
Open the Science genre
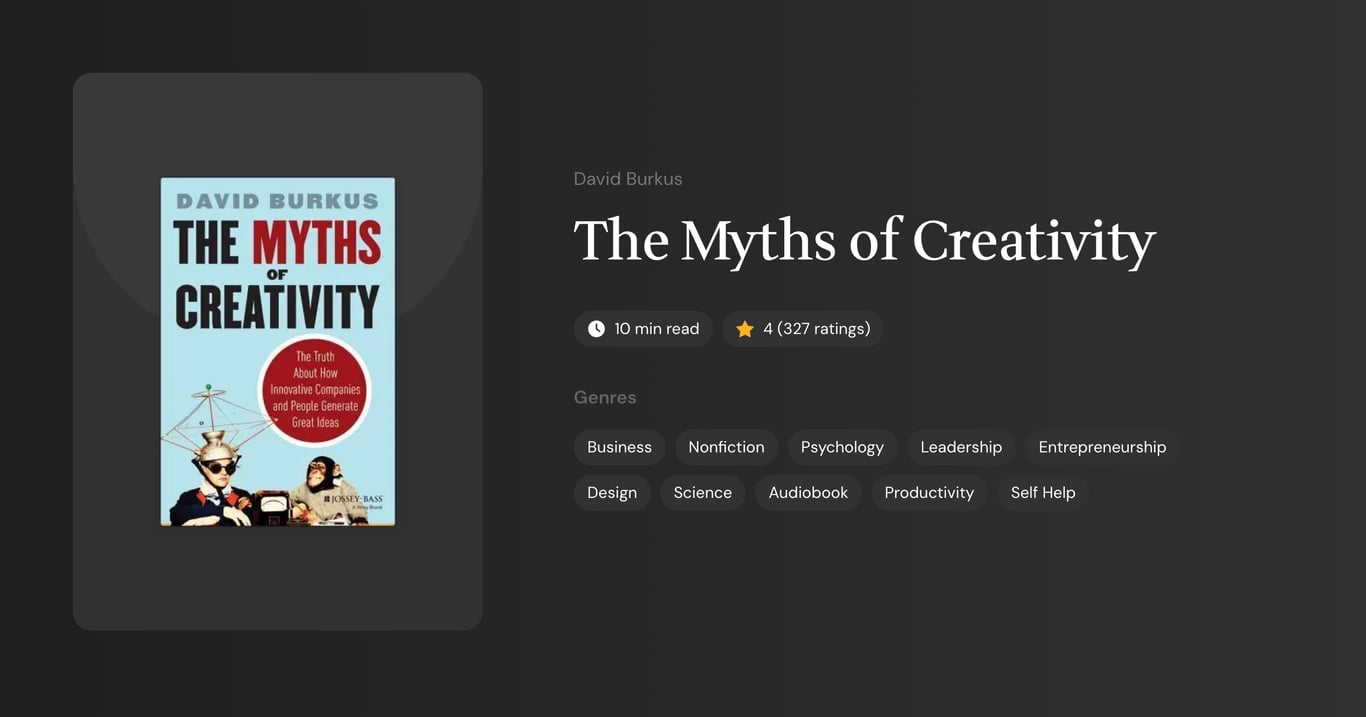(x=702, y=492)
